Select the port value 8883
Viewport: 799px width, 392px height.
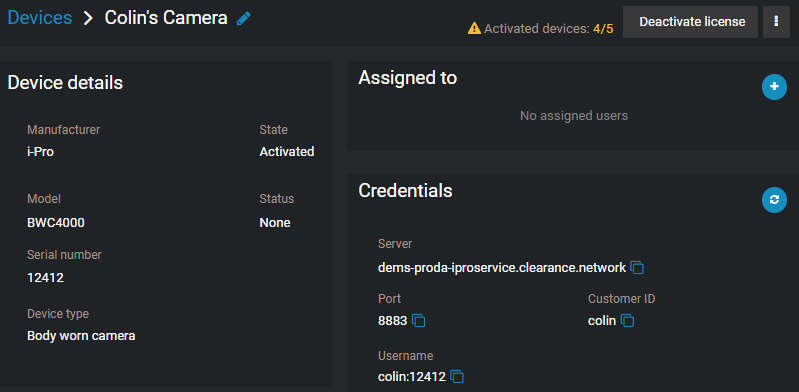coord(392,321)
